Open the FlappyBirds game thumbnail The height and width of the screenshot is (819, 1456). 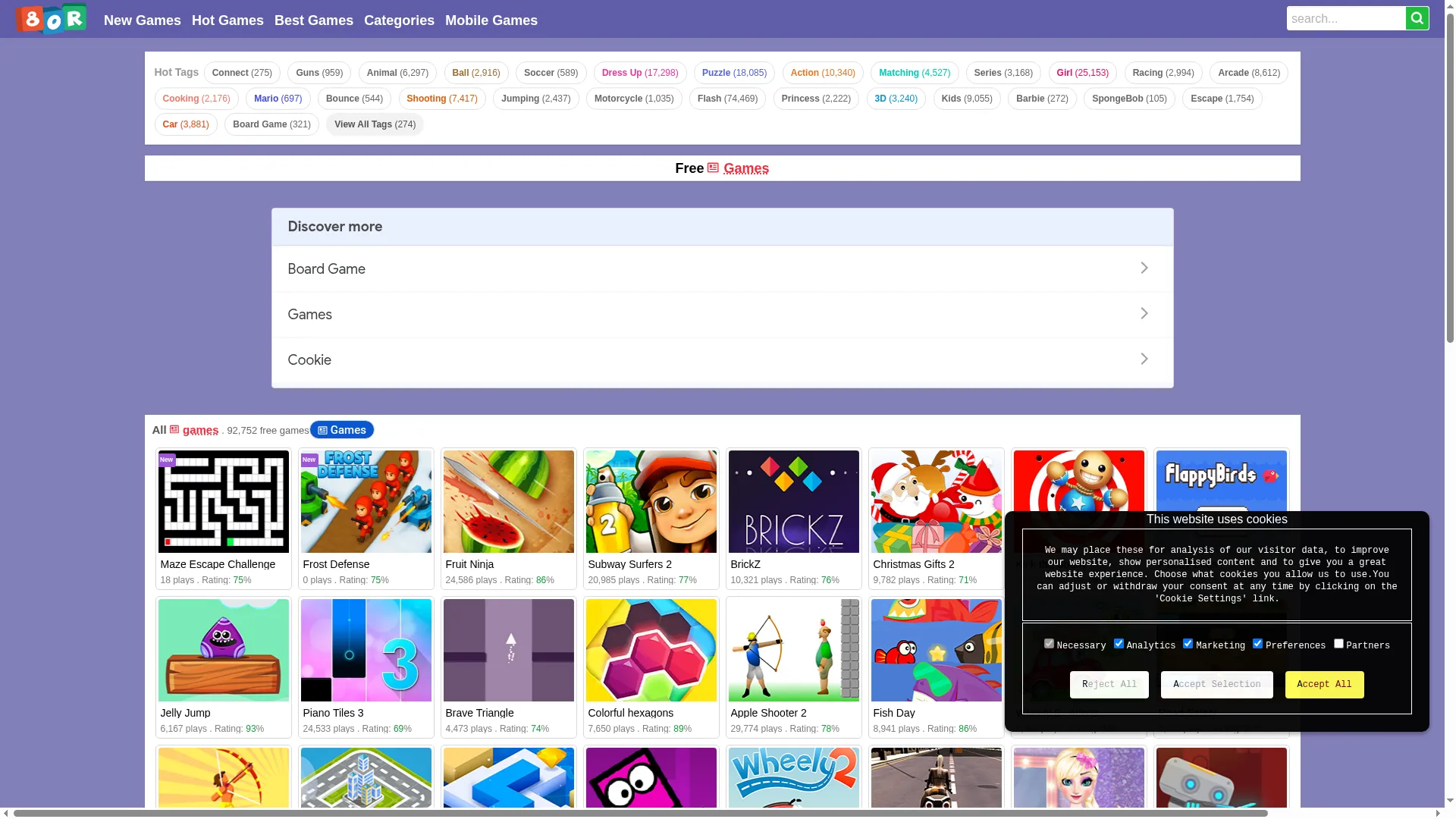click(1221, 481)
